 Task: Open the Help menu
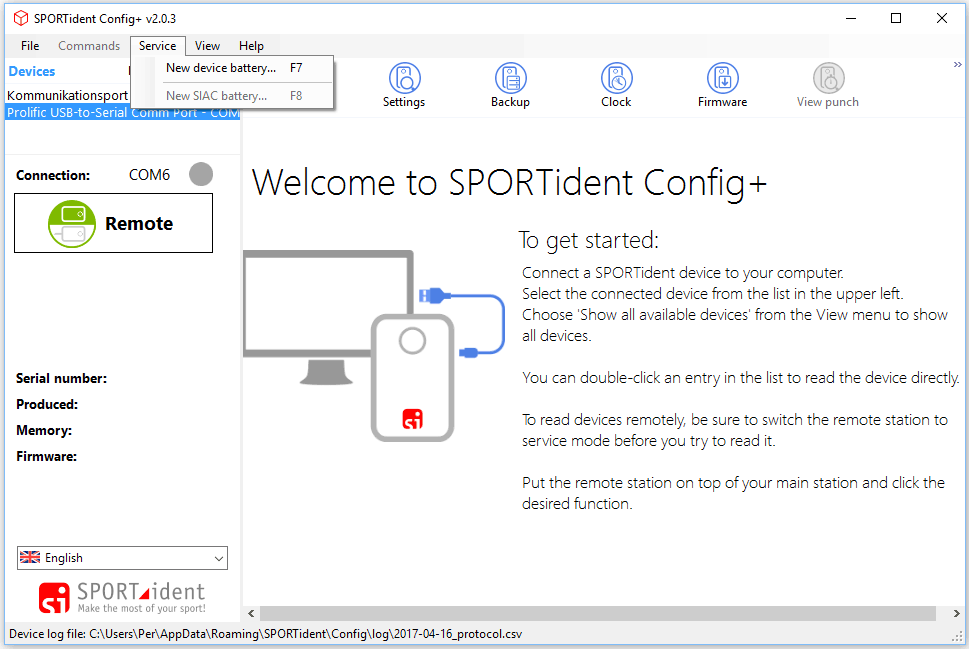252,46
